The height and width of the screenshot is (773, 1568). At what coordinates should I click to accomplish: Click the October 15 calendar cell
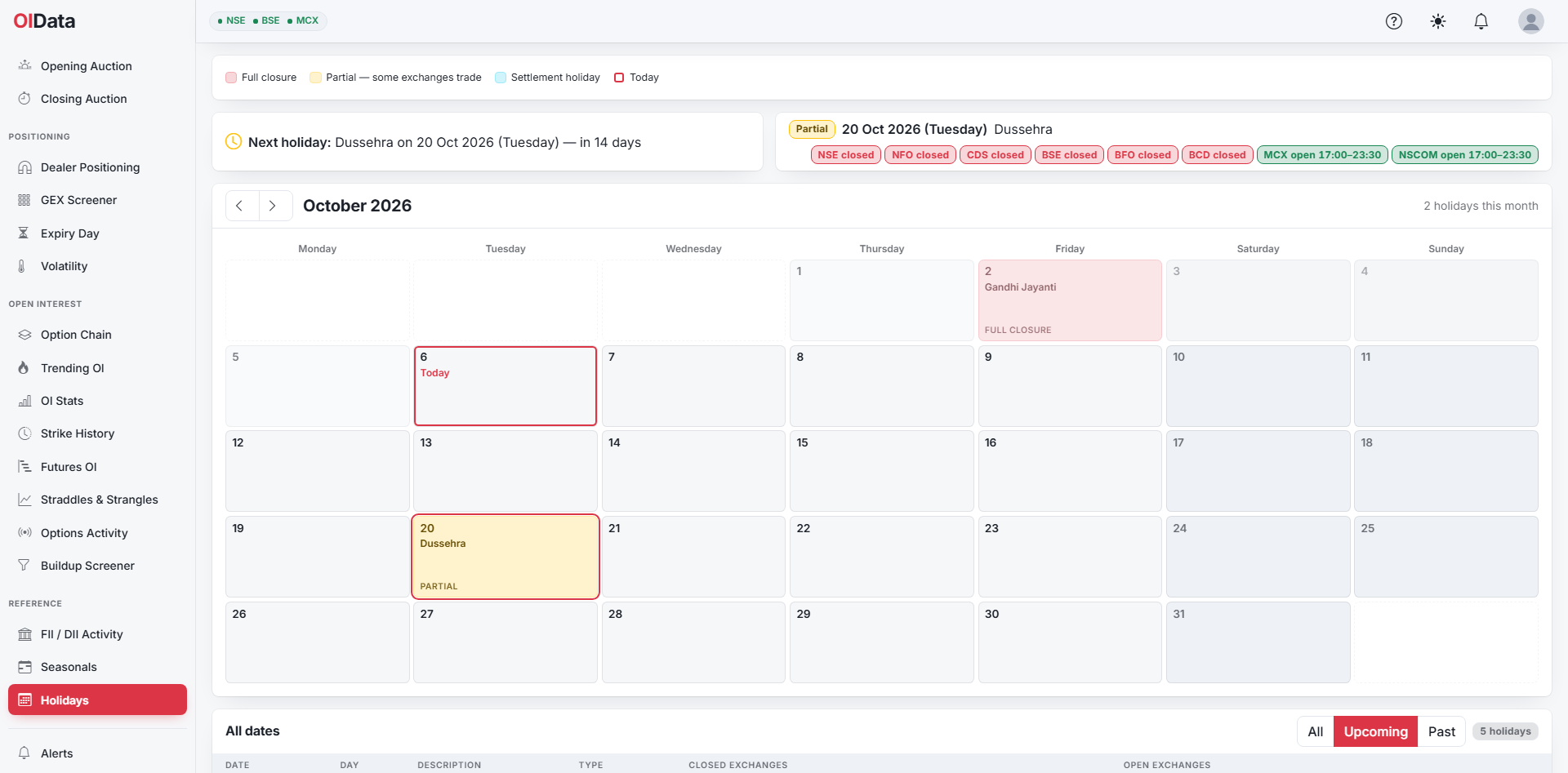point(882,471)
